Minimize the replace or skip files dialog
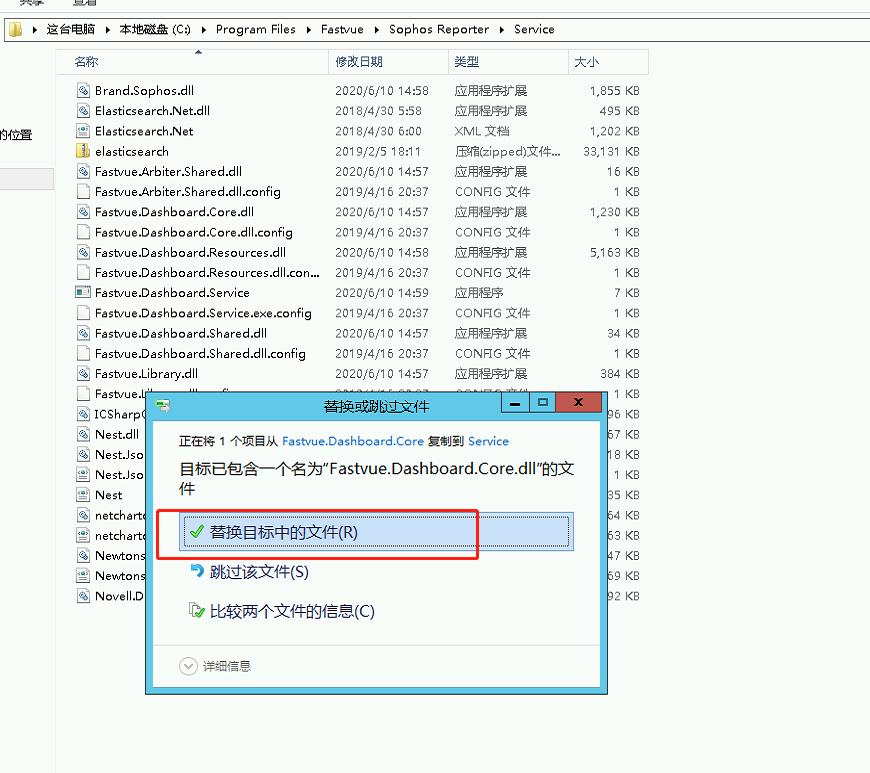 [515, 402]
